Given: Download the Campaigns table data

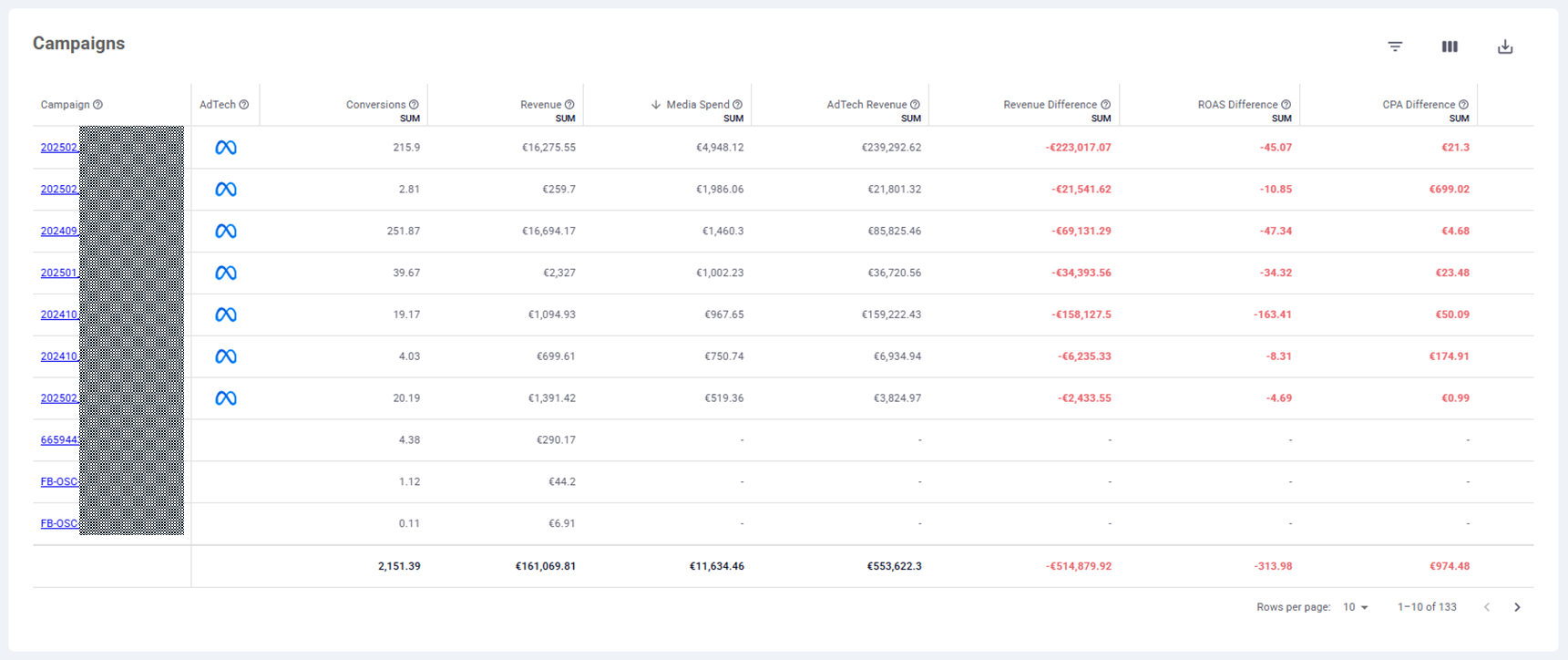Looking at the screenshot, I should (x=1505, y=46).
